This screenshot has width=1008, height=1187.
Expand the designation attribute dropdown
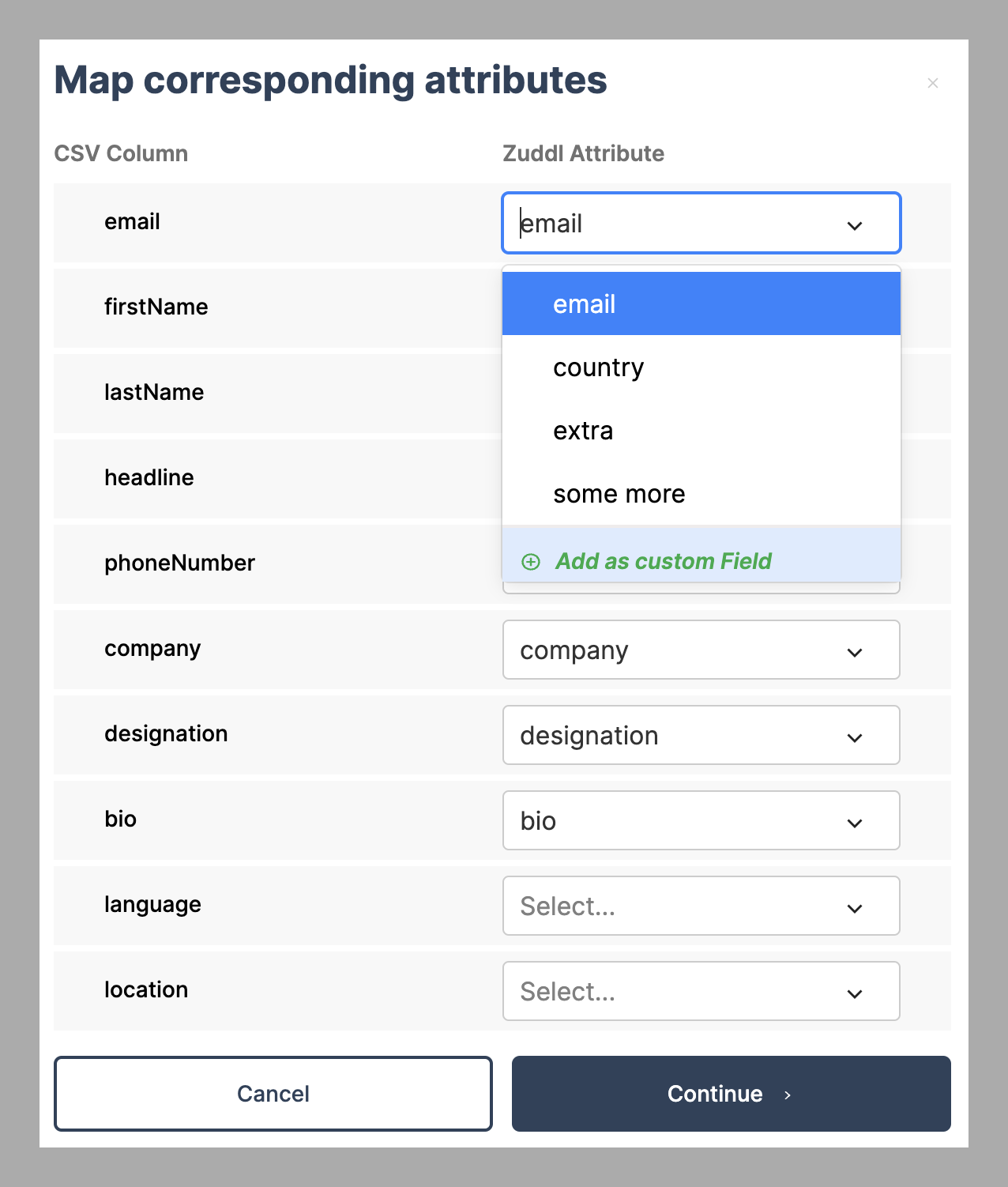click(x=701, y=735)
